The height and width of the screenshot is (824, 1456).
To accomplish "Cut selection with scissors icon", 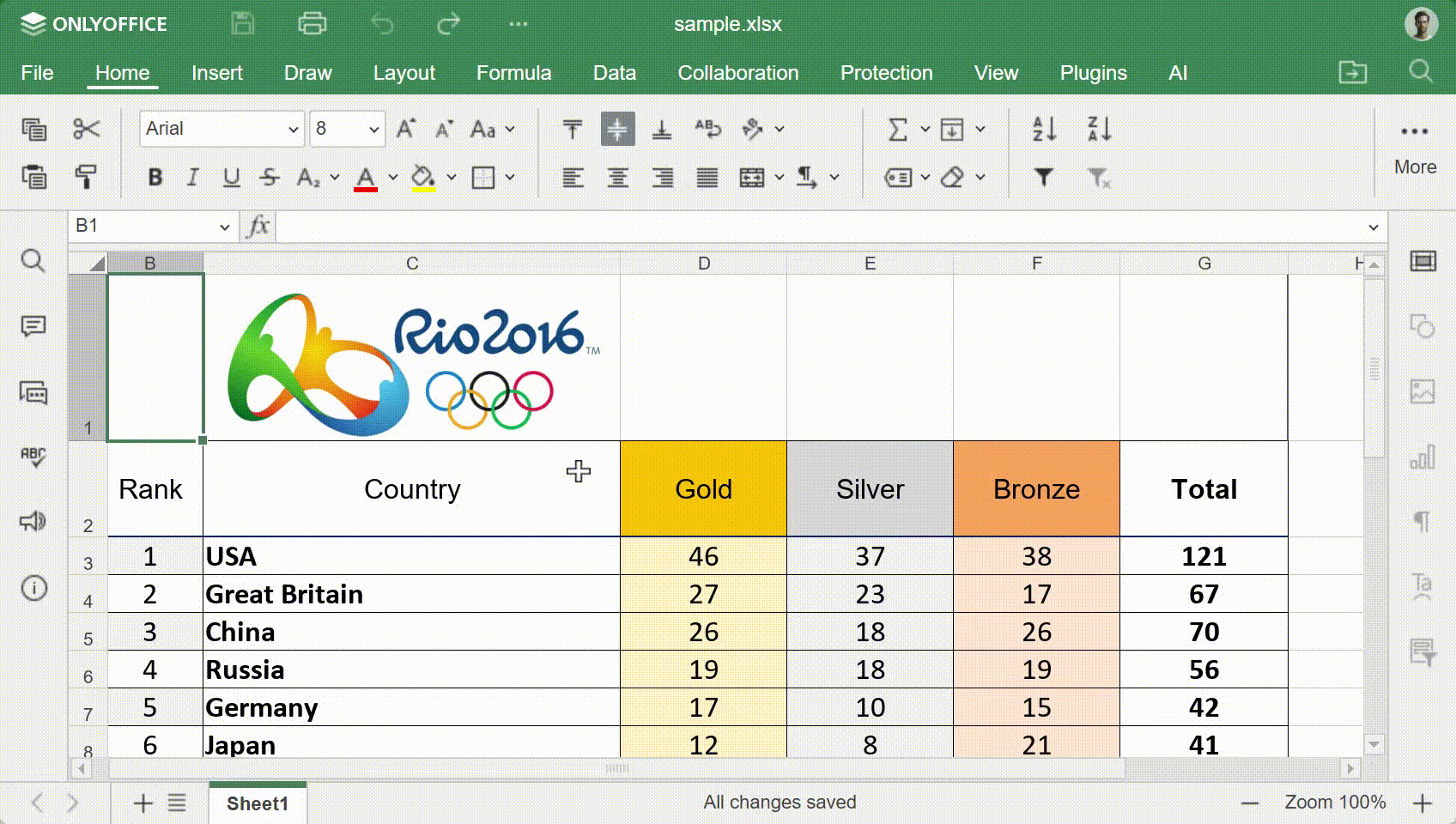I will 86,130.
